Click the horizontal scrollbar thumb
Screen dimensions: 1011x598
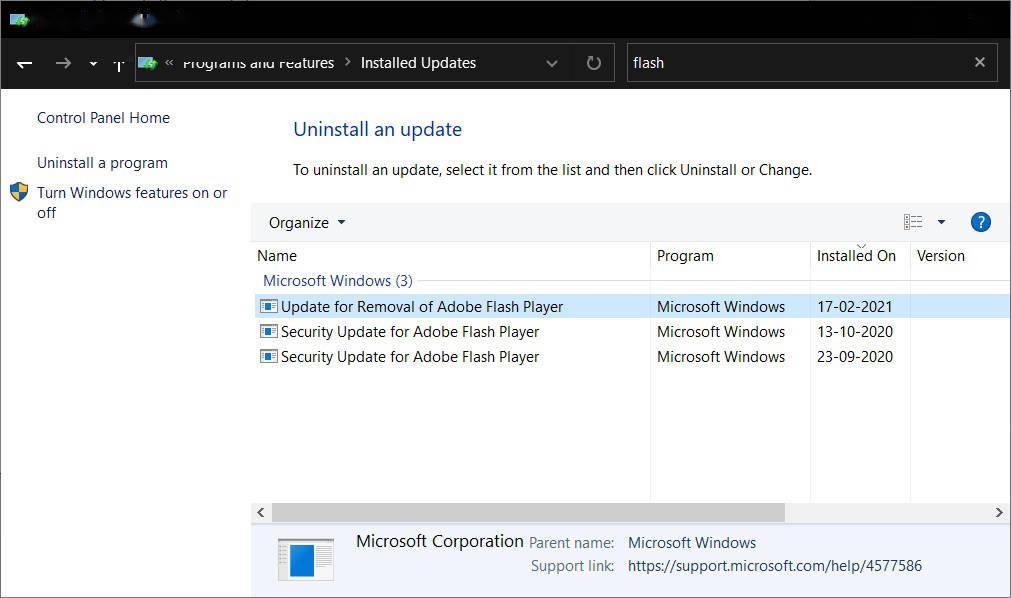pos(528,512)
